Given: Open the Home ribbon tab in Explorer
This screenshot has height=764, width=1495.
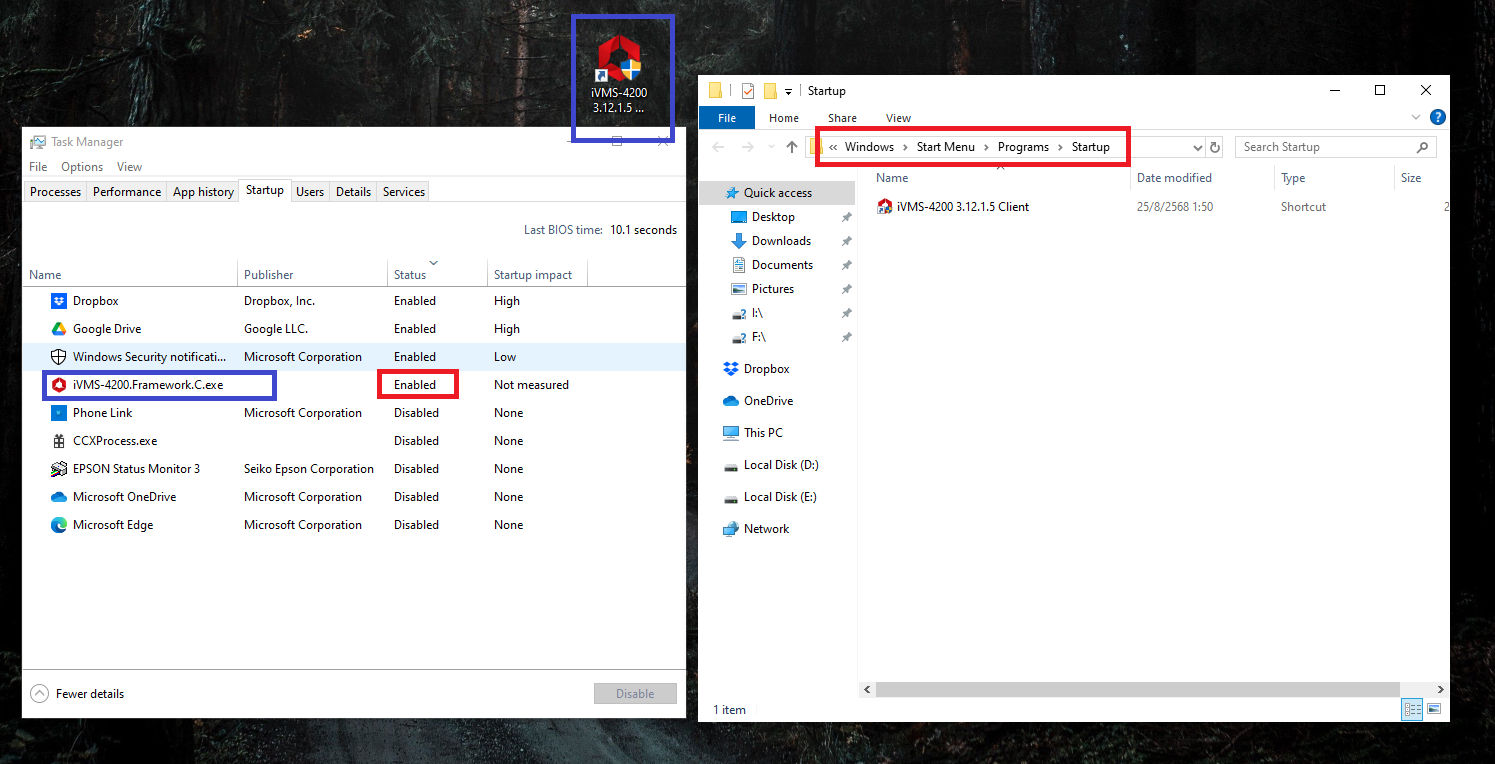Looking at the screenshot, I should click(784, 118).
